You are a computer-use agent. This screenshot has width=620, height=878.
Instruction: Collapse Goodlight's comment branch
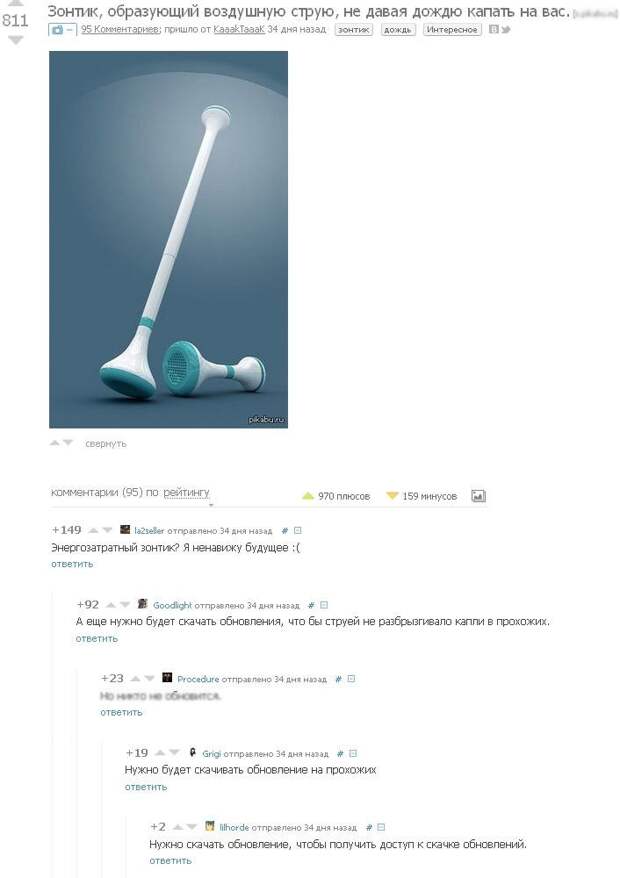324,605
